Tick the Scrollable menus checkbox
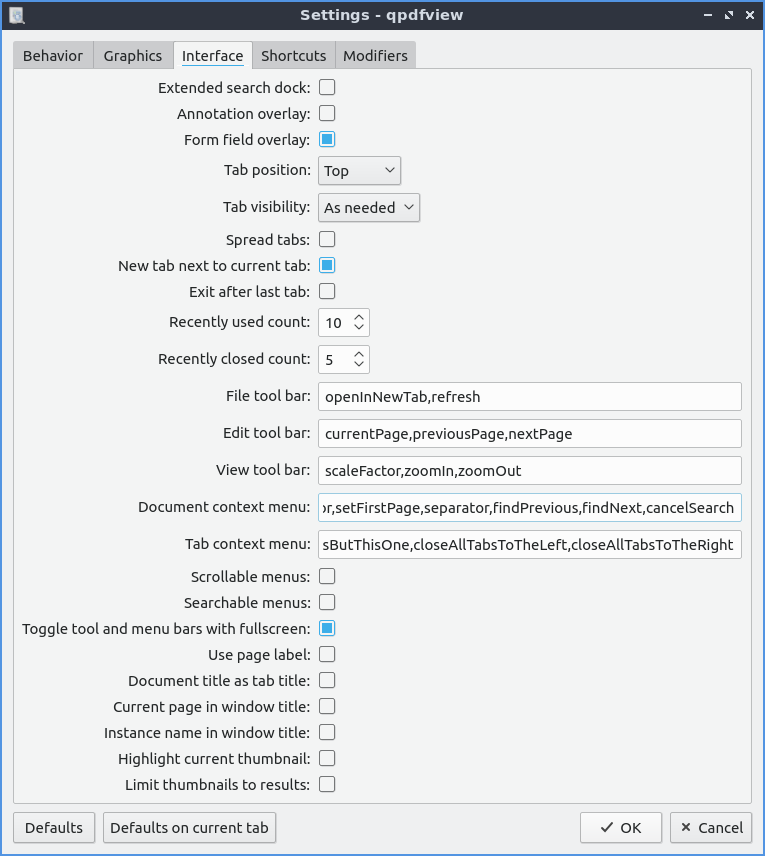Image resolution: width=765 pixels, height=856 pixels. click(x=327, y=577)
